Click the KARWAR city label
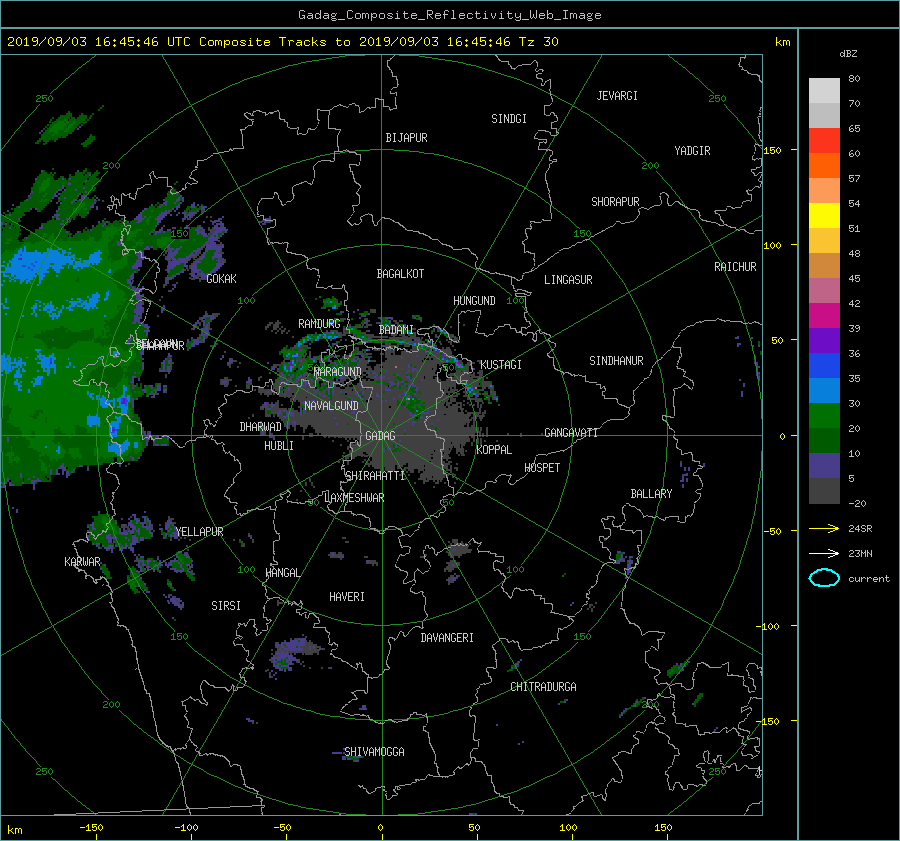 click(x=82, y=562)
